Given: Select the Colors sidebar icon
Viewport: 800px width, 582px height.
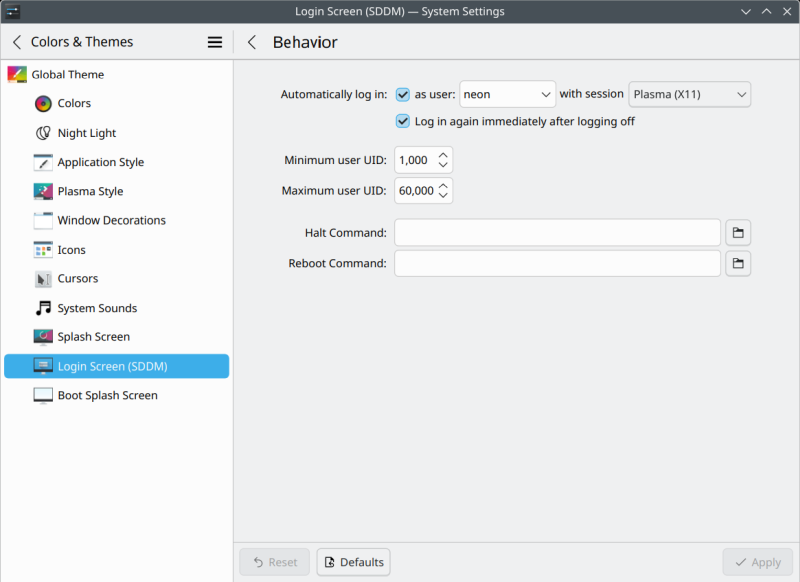Looking at the screenshot, I should (x=42, y=103).
